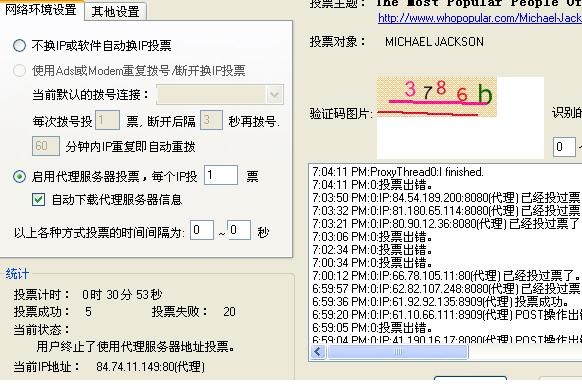This screenshot has height=384, width=582.
Task: Click the 0 field below 识别
Action: [x=564, y=147]
